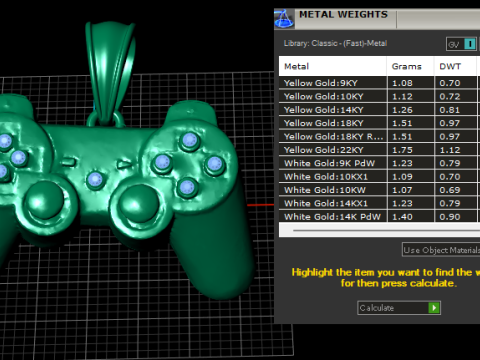Click the Library: Classic - (Fast)-Metal label
Viewport: 480px width, 360px height.
pos(335,43)
